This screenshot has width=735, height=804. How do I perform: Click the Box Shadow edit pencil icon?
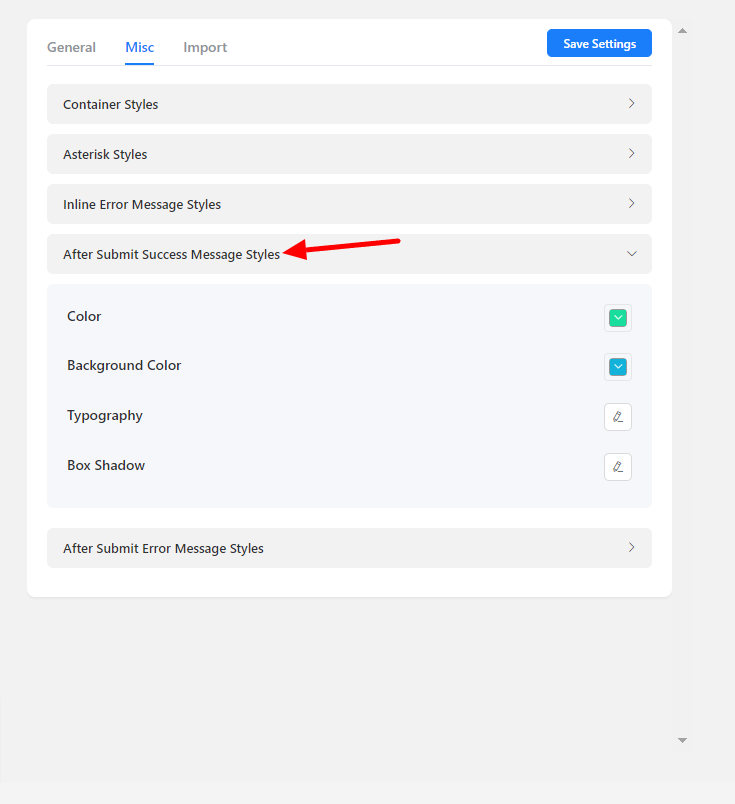[x=618, y=467]
